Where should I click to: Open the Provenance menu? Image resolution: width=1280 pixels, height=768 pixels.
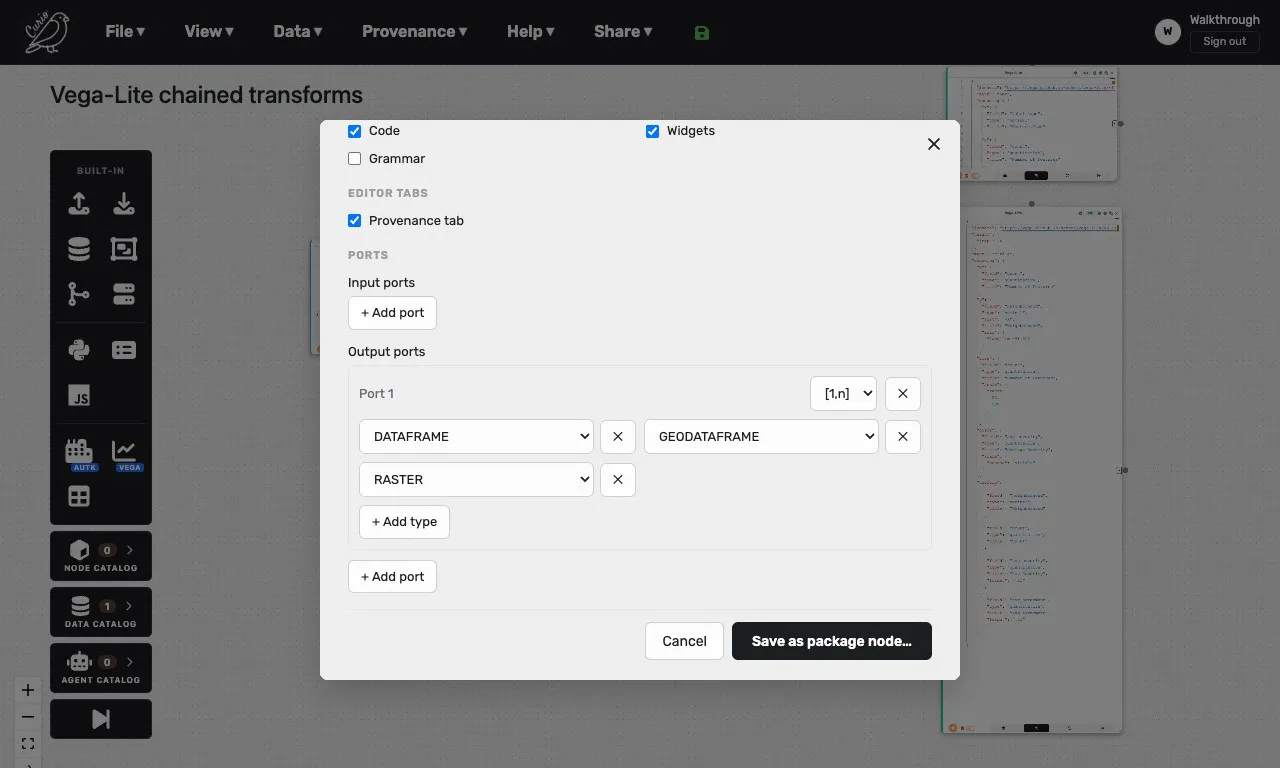[415, 32]
